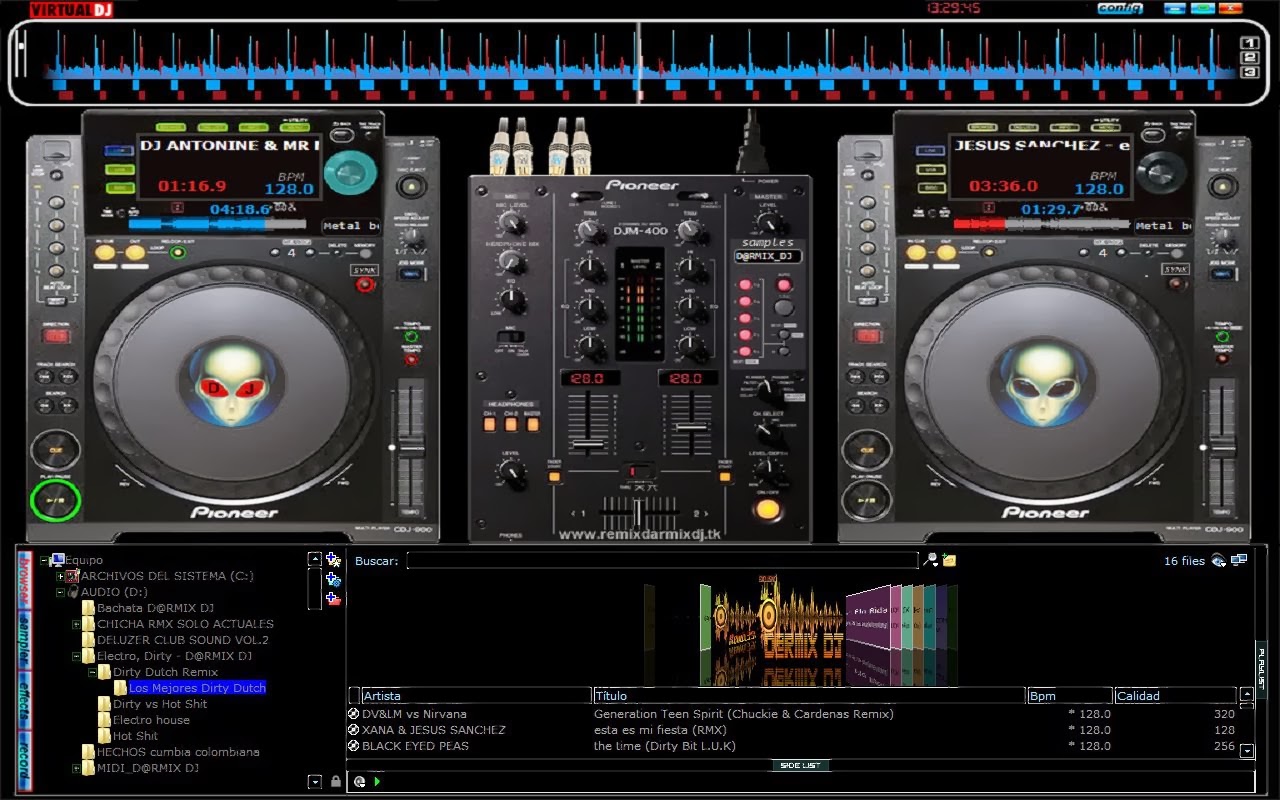This screenshot has height=800, width=1280.
Task: Select the BLACK EYED PEAS track row
Action: coord(793,746)
